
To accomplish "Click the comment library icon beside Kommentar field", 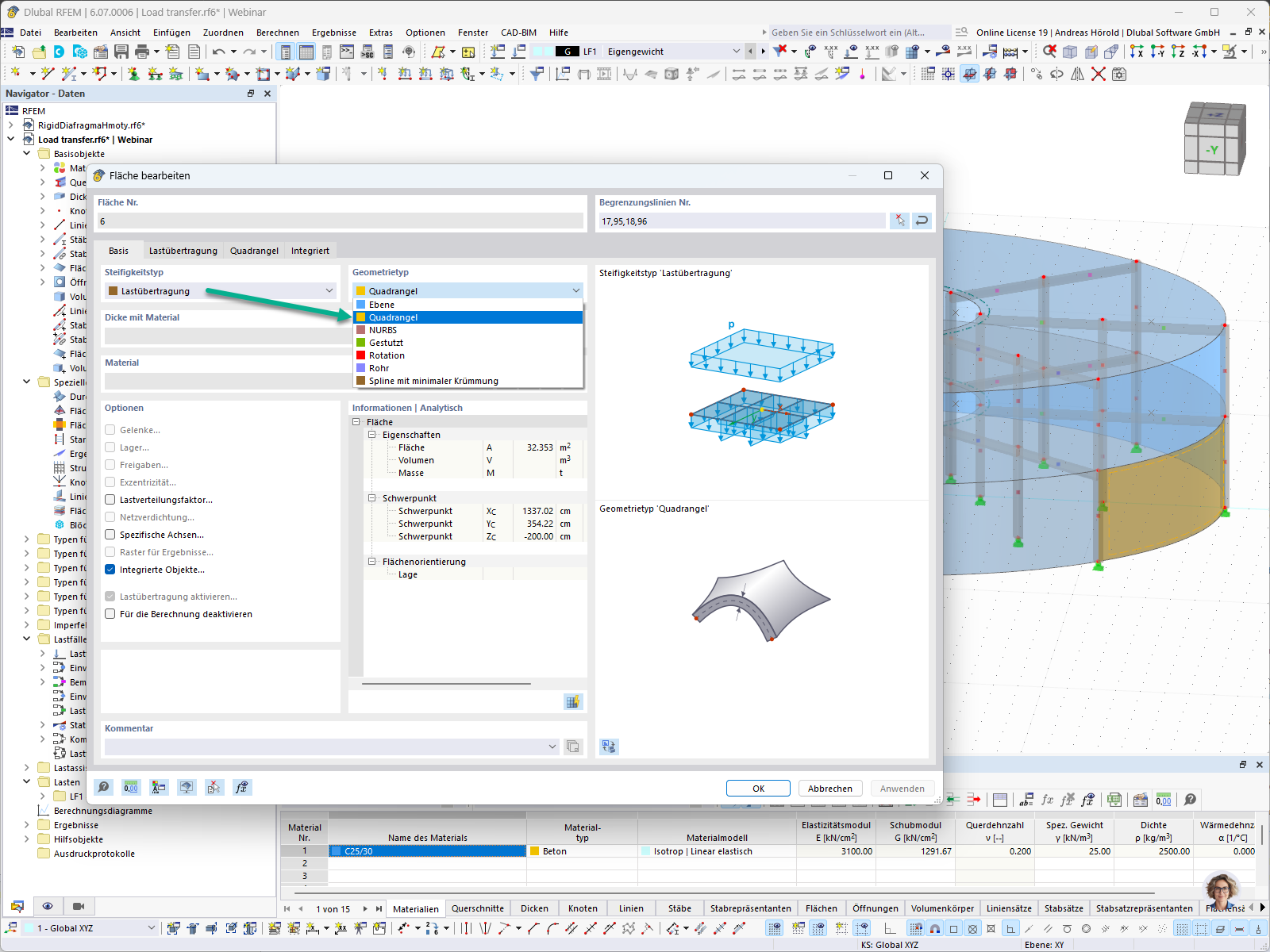I will (572, 747).
